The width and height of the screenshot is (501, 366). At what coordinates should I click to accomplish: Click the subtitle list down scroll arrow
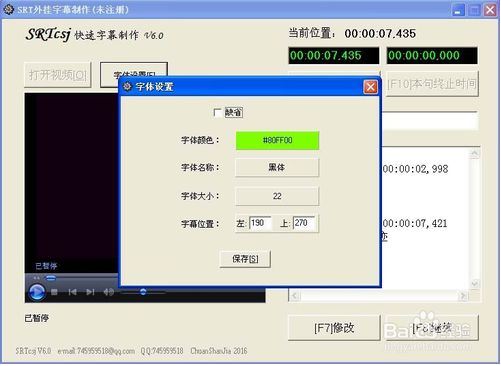click(x=474, y=284)
